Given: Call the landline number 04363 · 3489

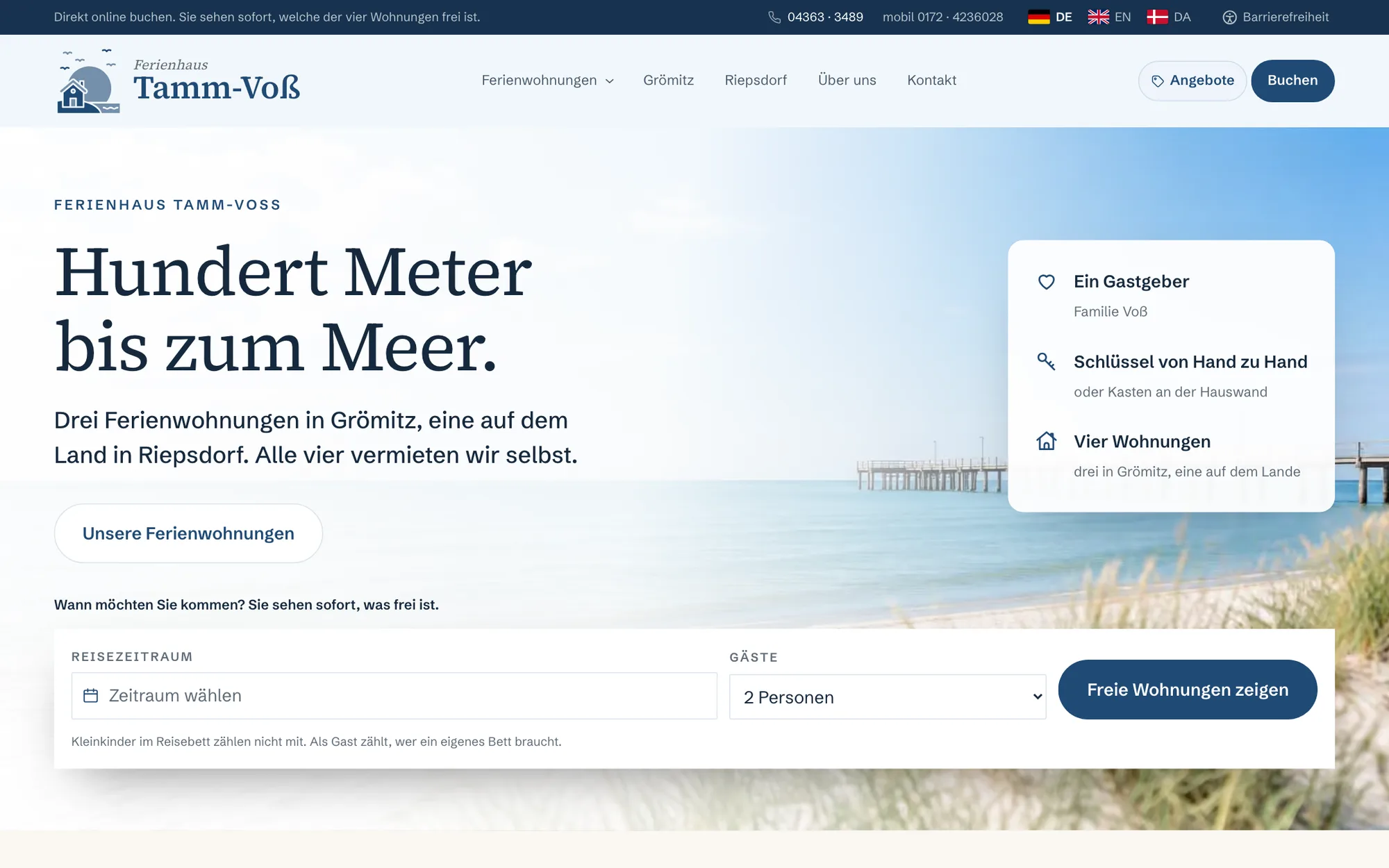Looking at the screenshot, I should click(825, 17).
